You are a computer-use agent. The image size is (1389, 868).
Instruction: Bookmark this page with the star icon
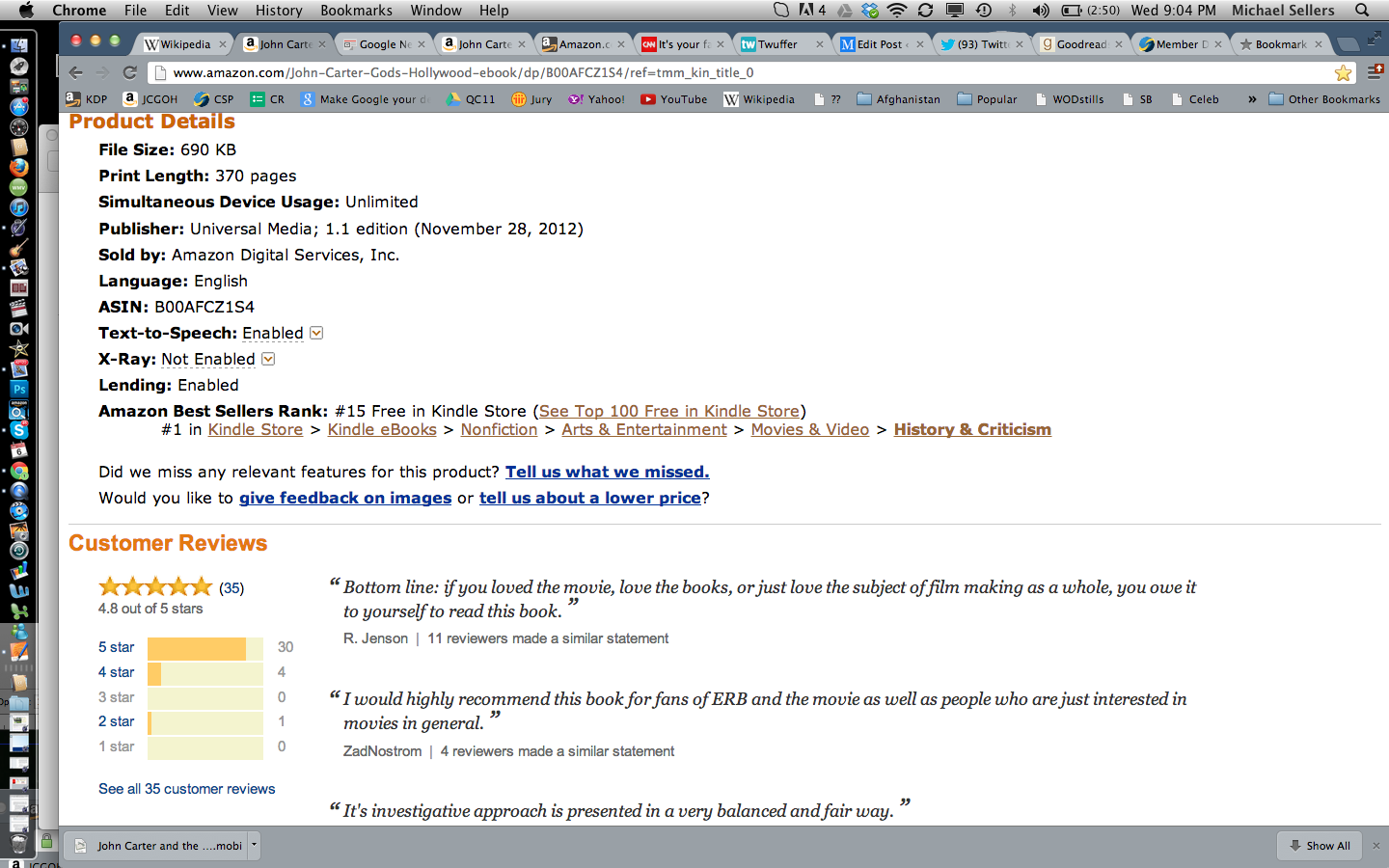pos(1343,73)
